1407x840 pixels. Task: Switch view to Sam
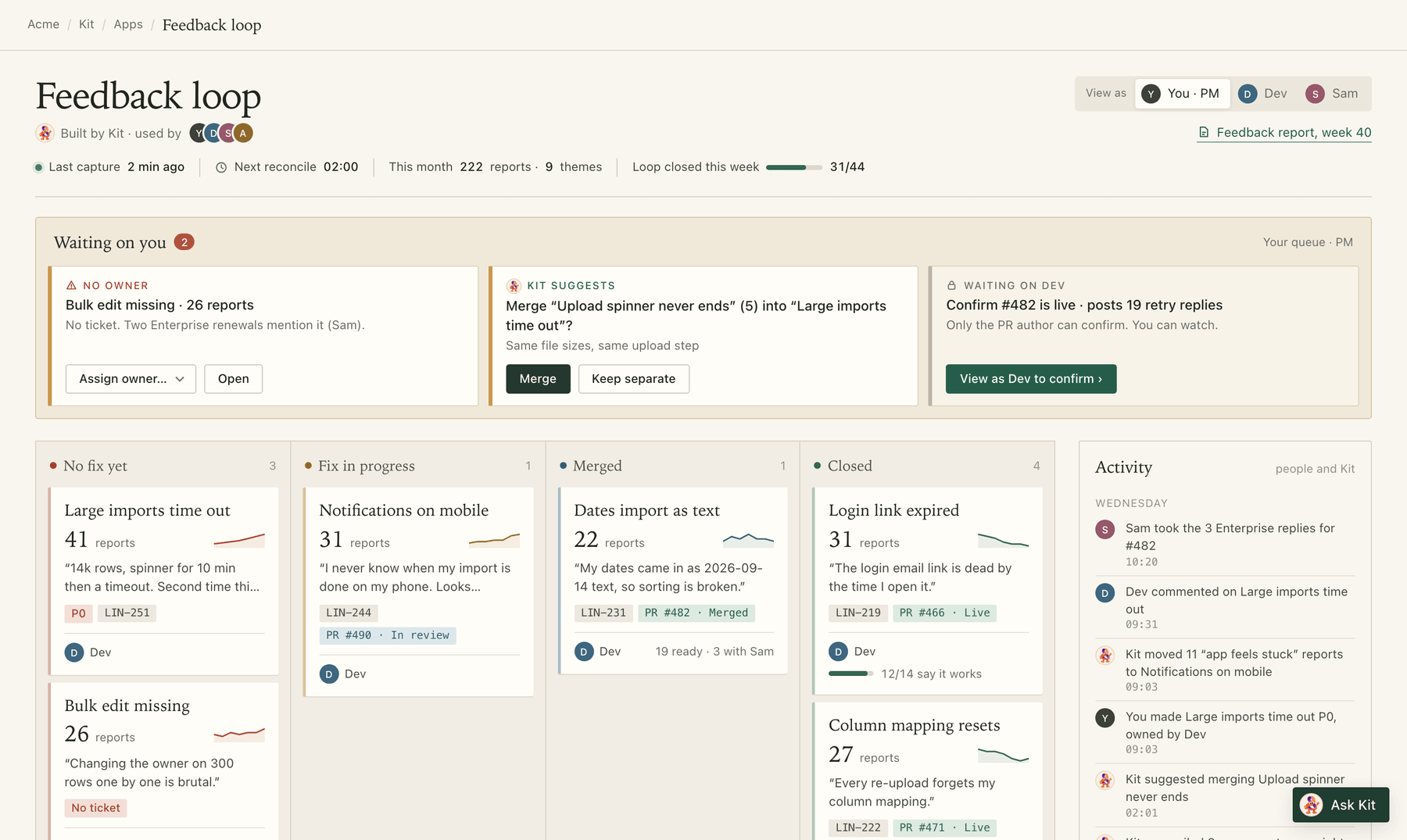pos(1332,94)
